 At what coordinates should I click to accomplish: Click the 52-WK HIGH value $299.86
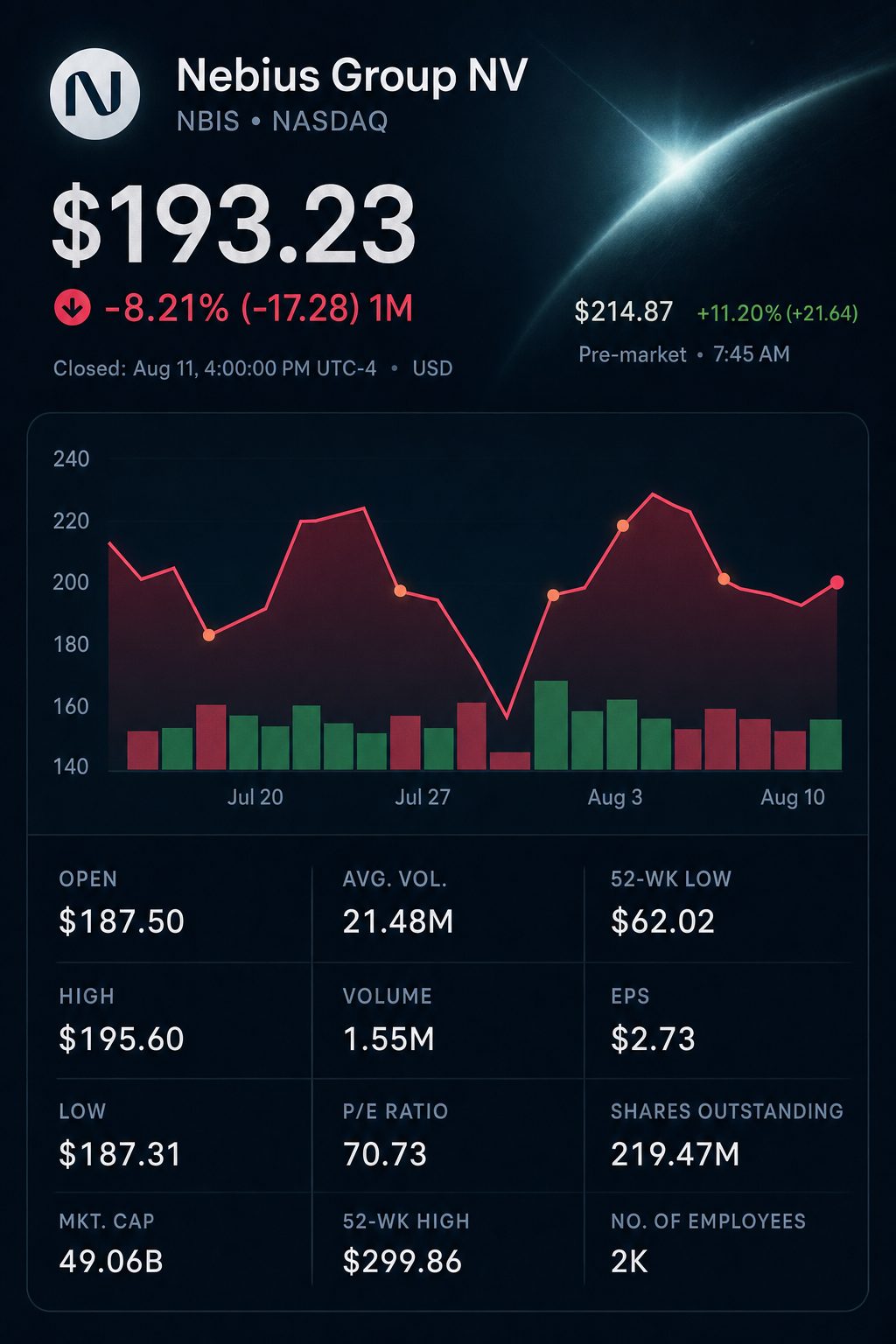tap(402, 1262)
